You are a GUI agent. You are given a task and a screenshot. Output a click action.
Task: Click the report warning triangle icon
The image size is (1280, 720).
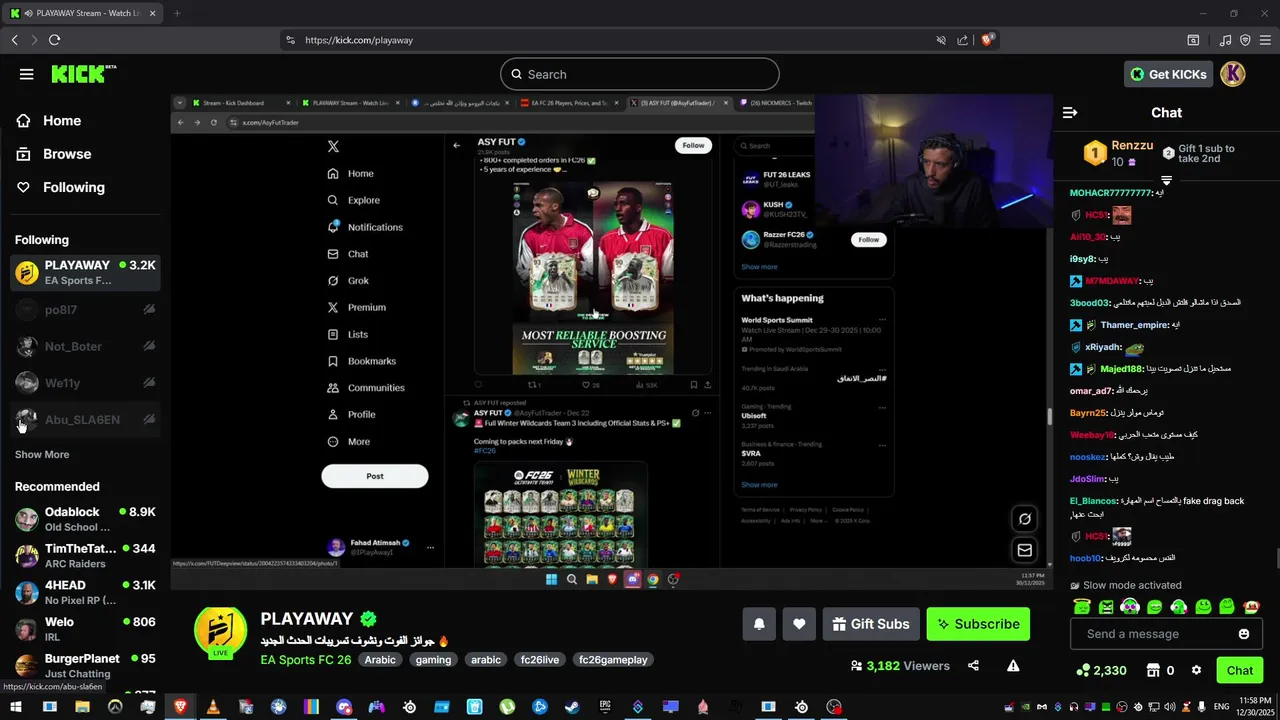(1013, 666)
